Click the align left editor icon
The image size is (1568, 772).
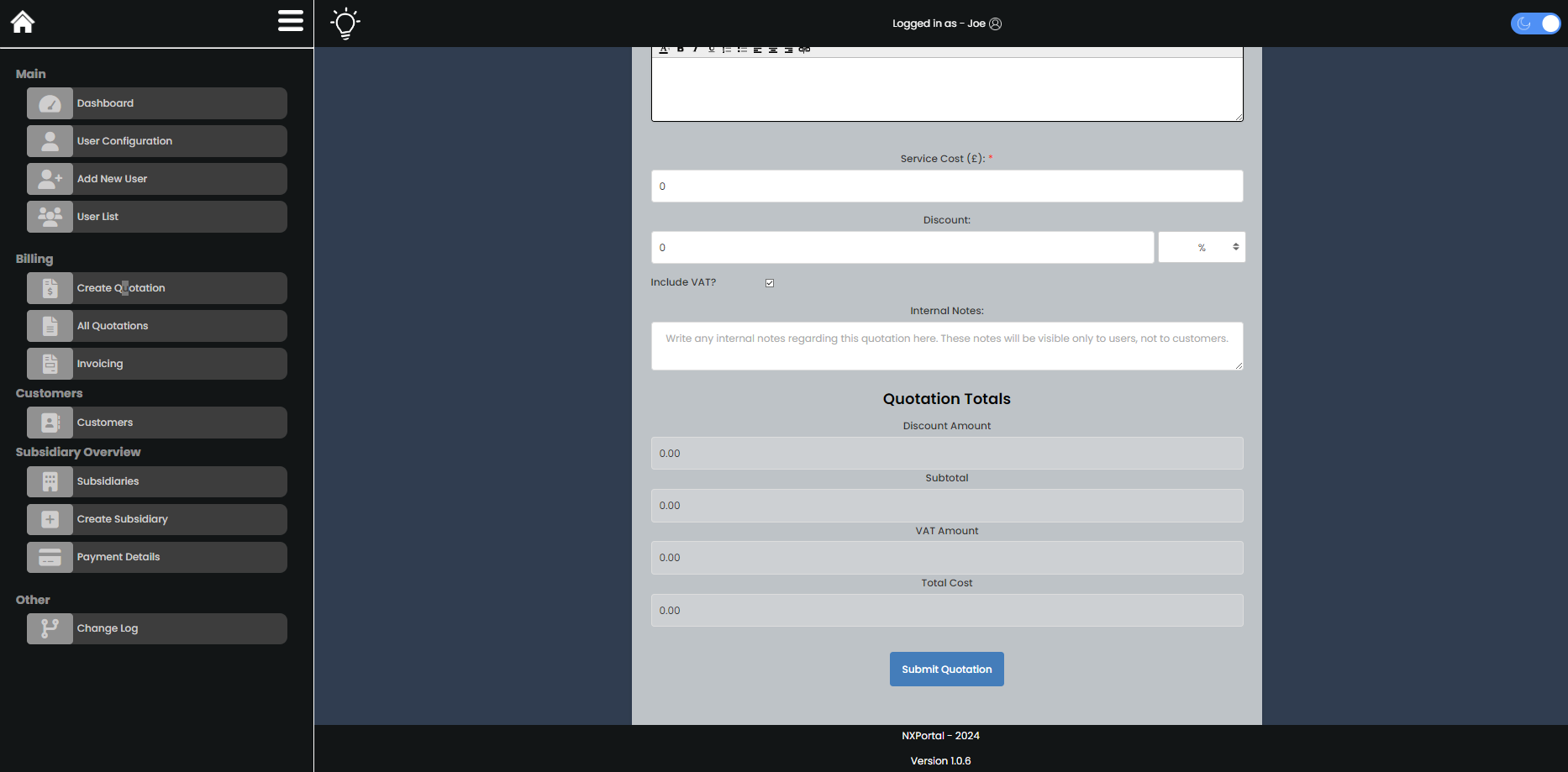757,50
